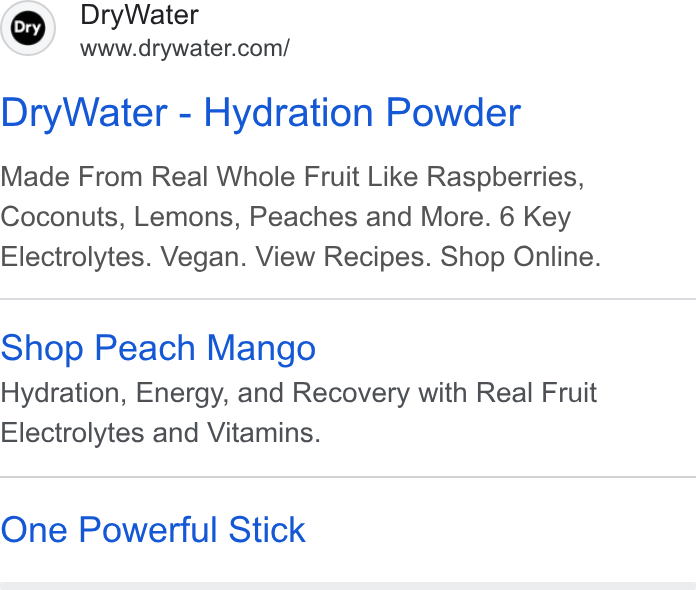Click the DryWater site name

click(139, 16)
